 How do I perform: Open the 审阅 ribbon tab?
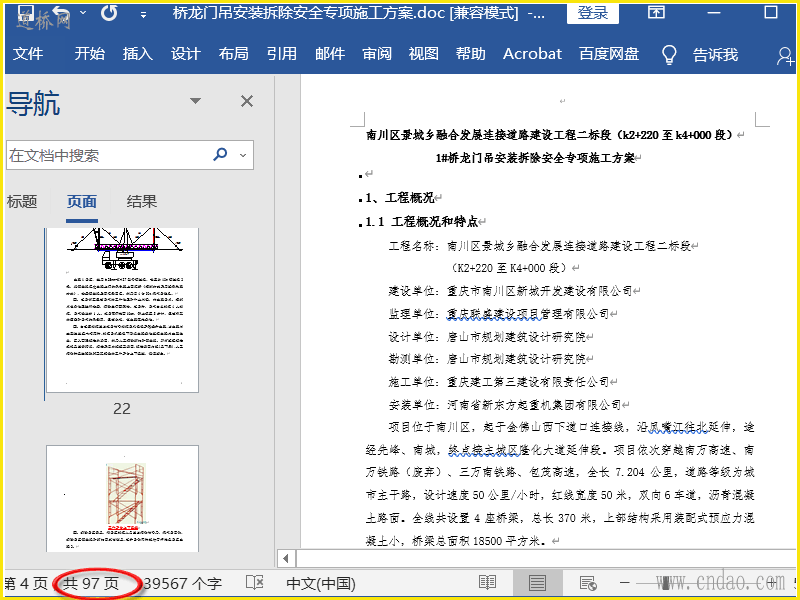(x=377, y=54)
